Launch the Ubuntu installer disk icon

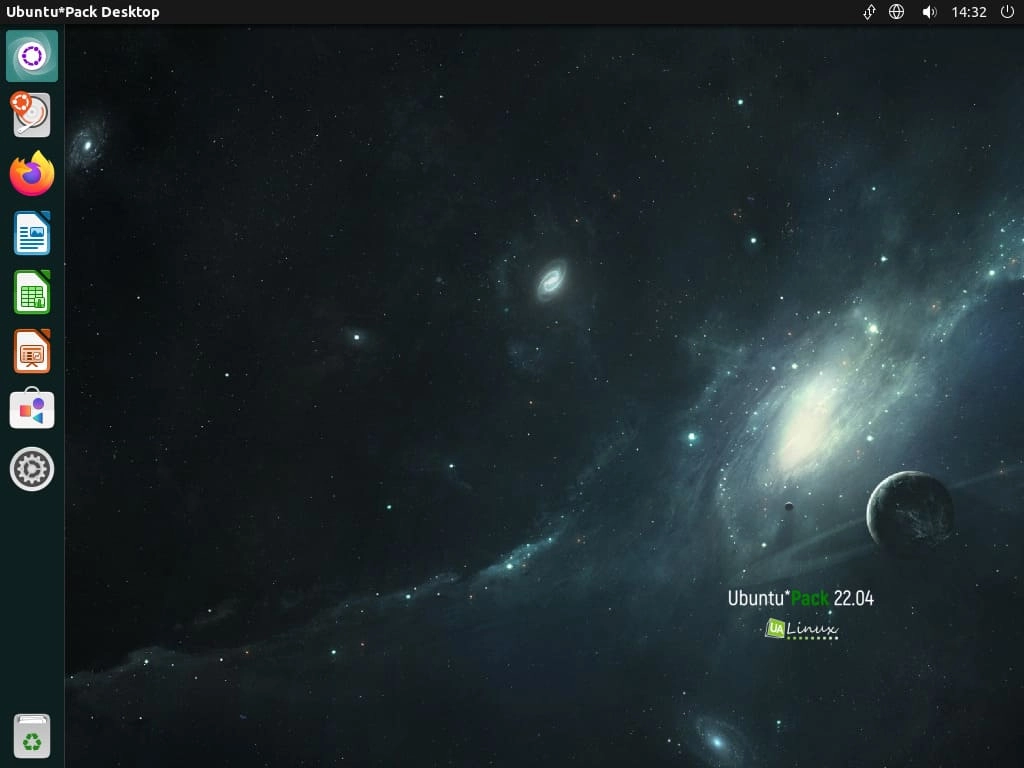(31, 114)
